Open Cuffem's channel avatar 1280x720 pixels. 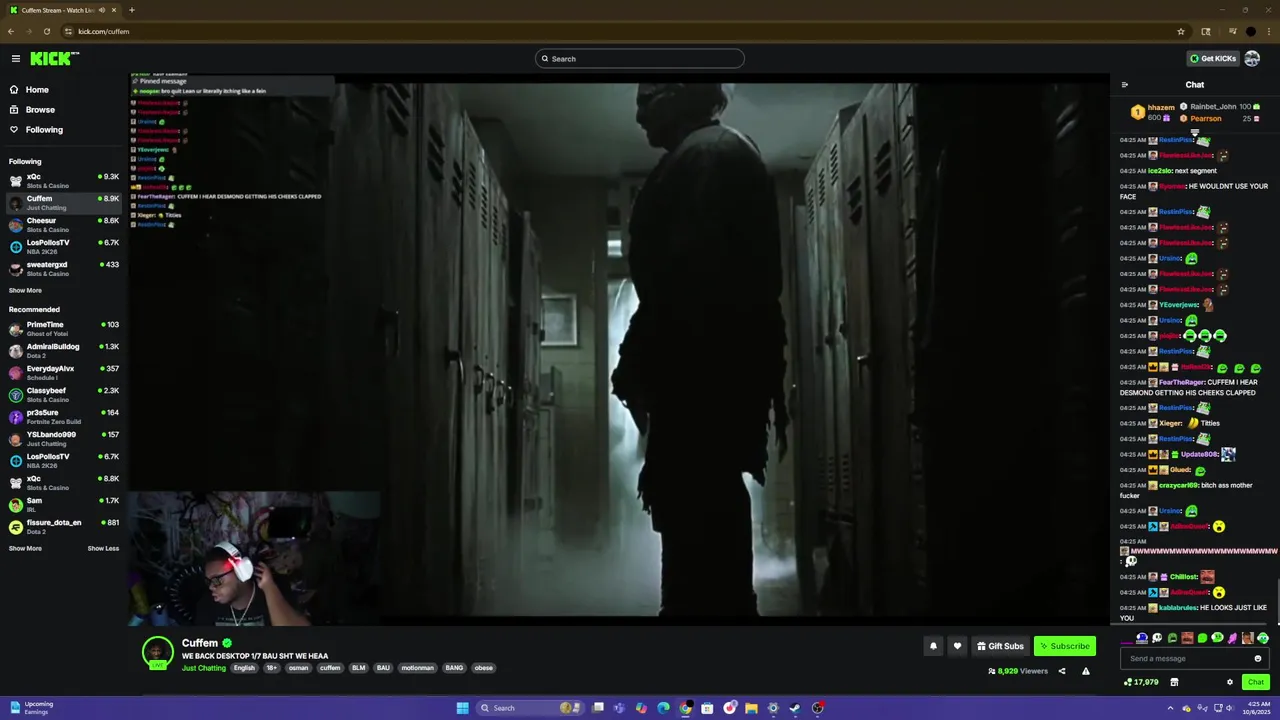pos(157,652)
